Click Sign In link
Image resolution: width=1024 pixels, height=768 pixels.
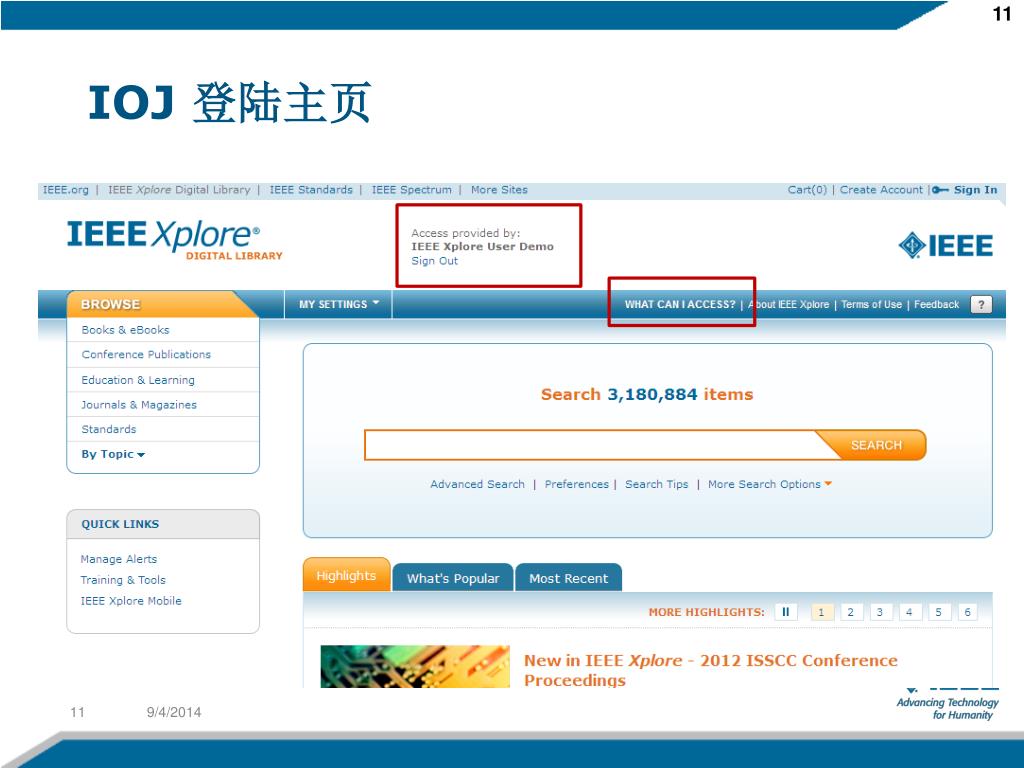(x=976, y=190)
